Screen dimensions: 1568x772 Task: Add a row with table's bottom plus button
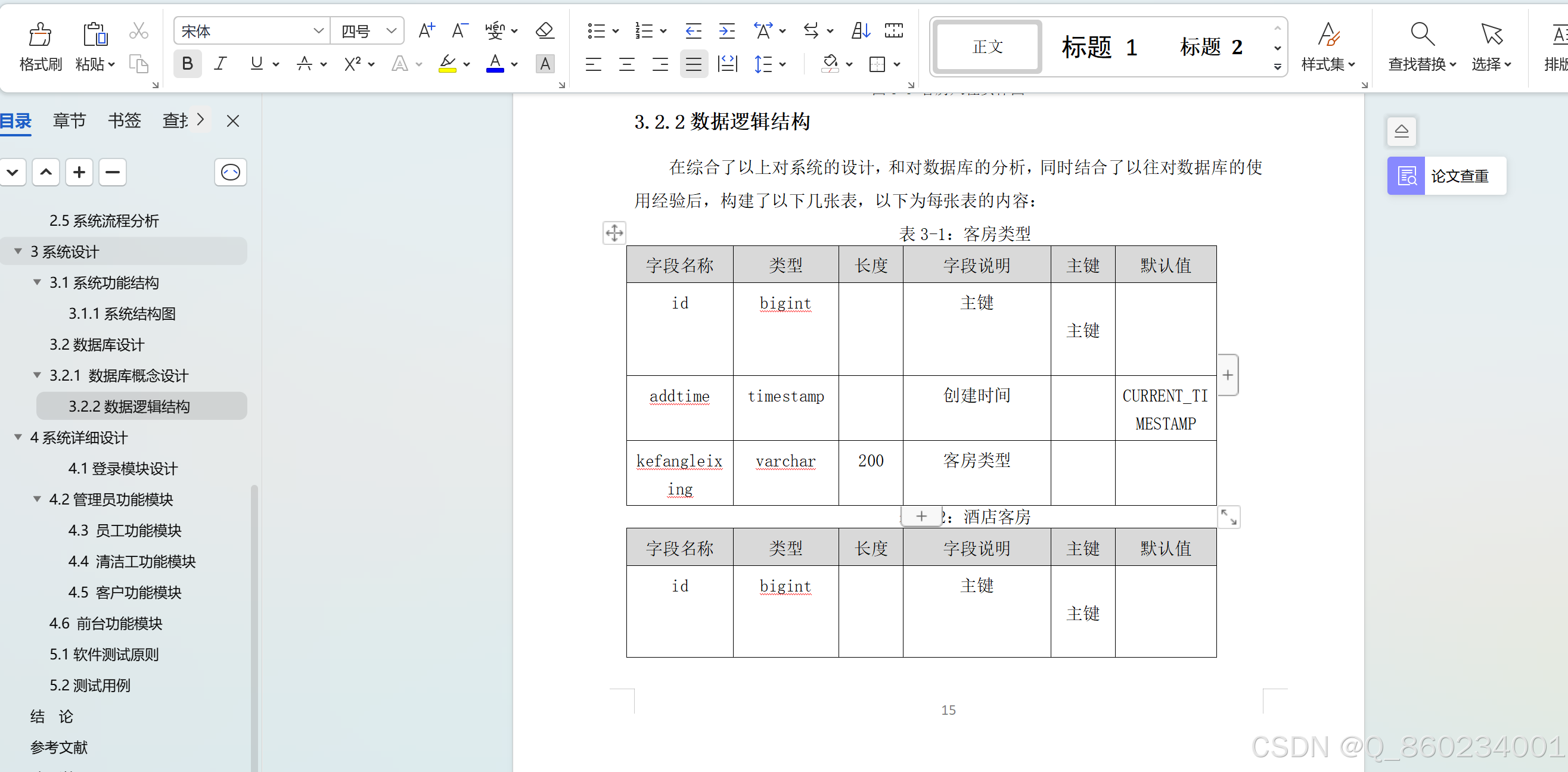(921, 516)
